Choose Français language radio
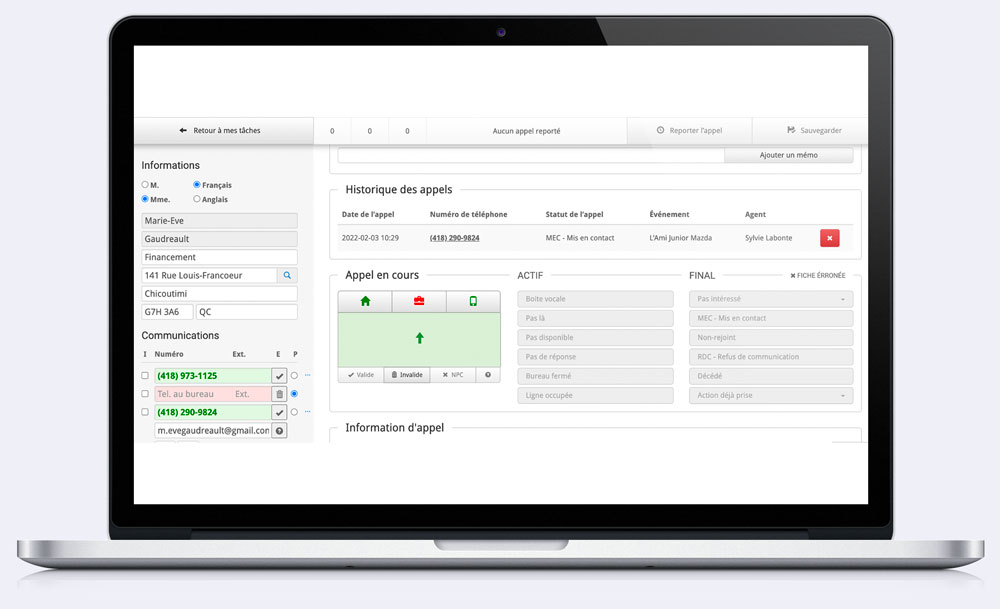The height and width of the screenshot is (609, 1000). click(196, 184)
